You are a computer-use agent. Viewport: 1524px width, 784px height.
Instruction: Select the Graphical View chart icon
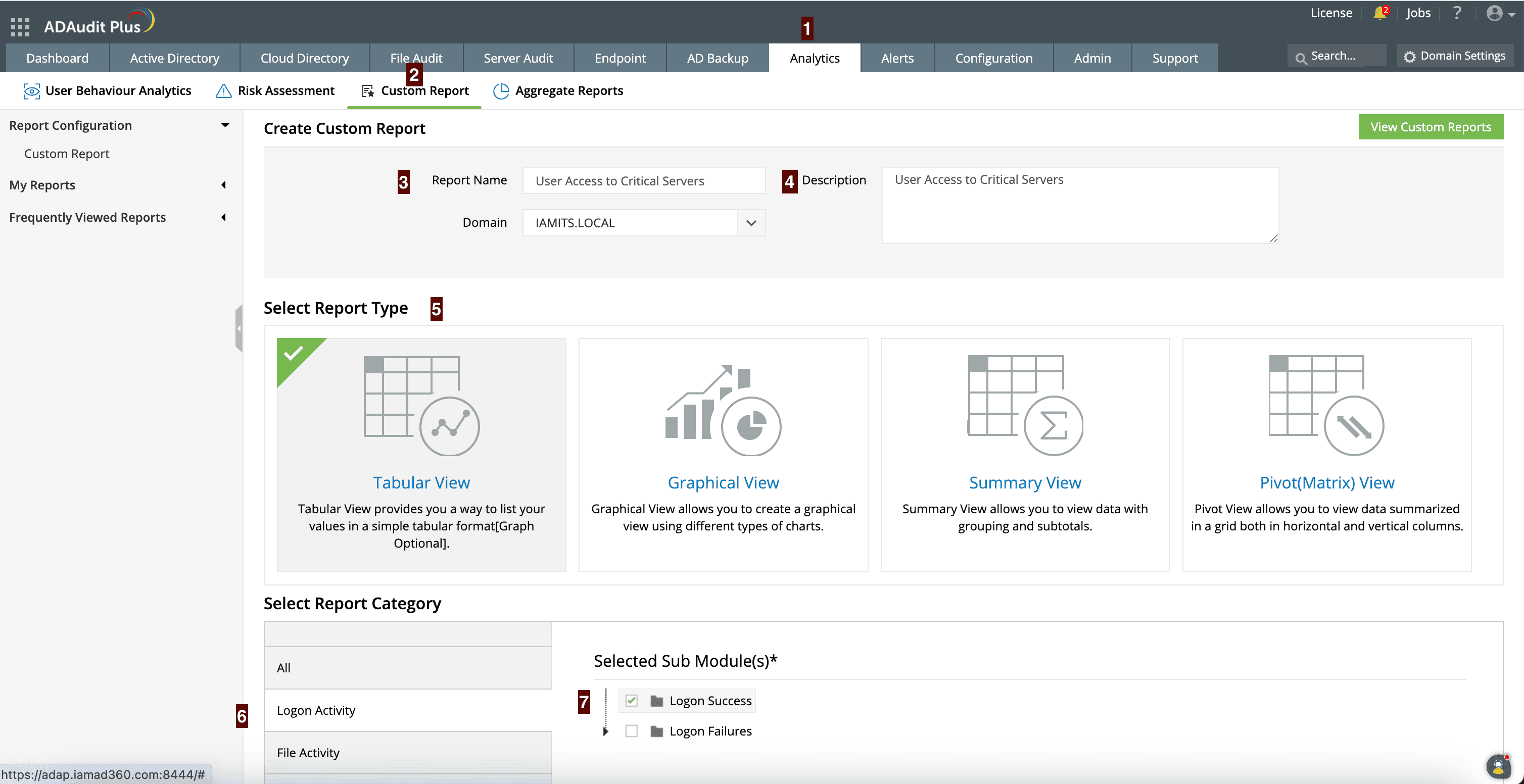[x=723, y=410]
